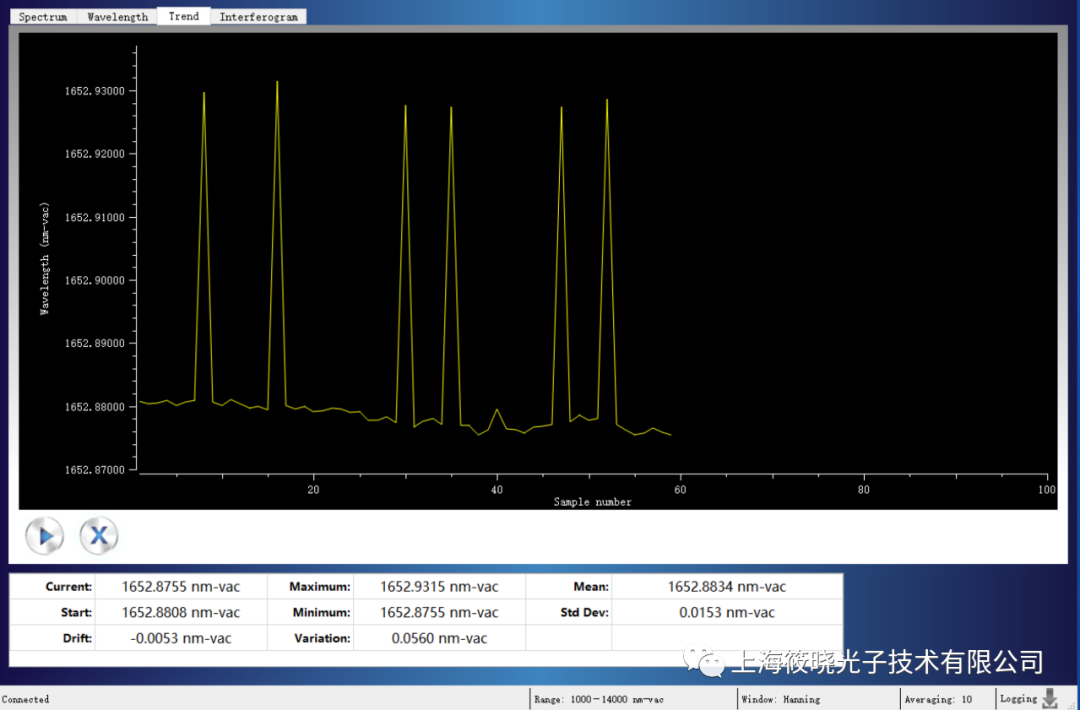Click the Connected status indicator

tap(26, 699)
